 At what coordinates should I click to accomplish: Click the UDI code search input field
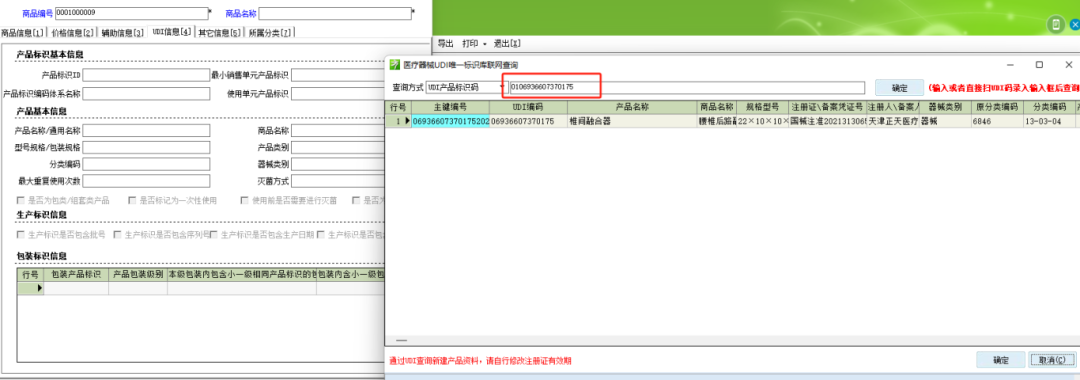pos(687,87)
